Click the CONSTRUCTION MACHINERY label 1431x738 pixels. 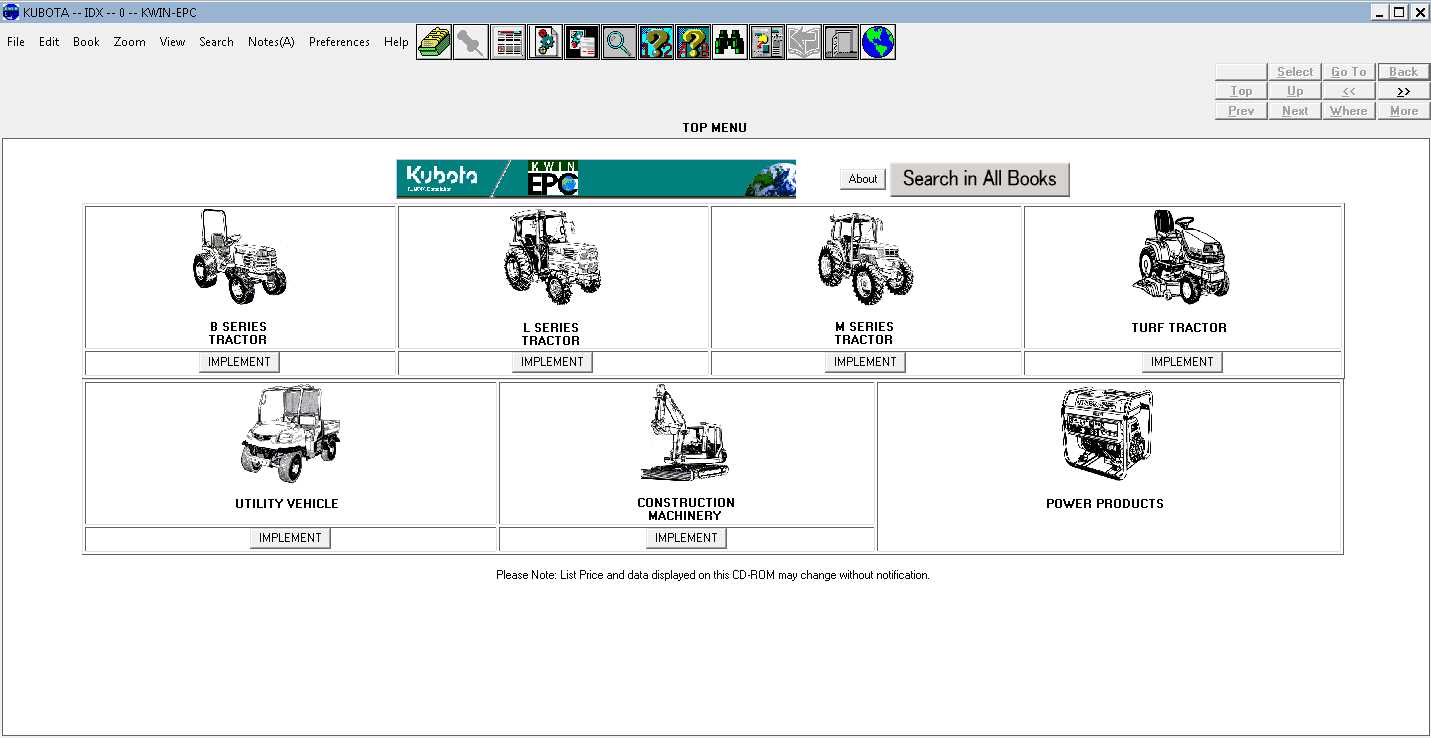point(686,509)
